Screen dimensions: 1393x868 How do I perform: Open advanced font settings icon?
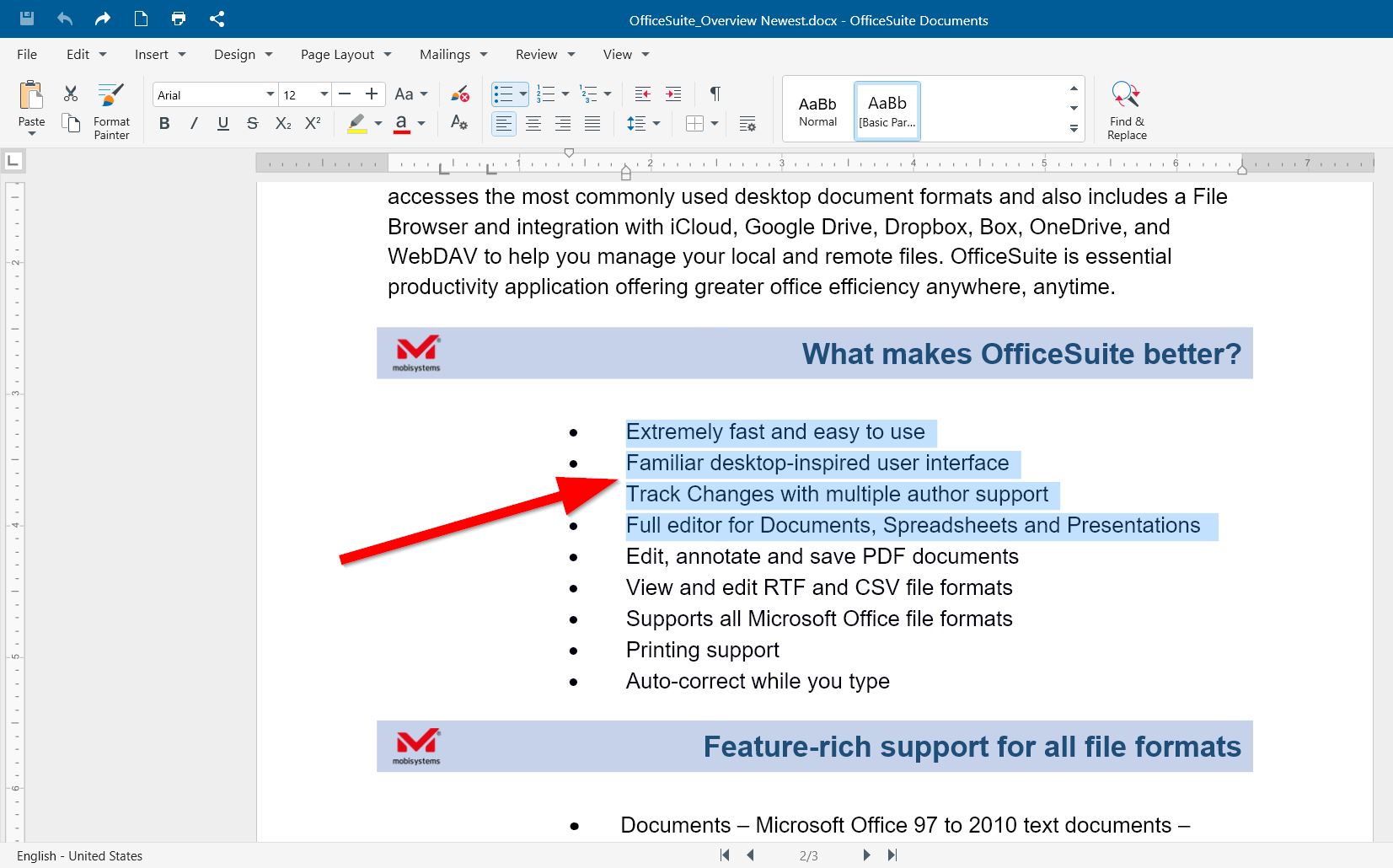(459, 123)
